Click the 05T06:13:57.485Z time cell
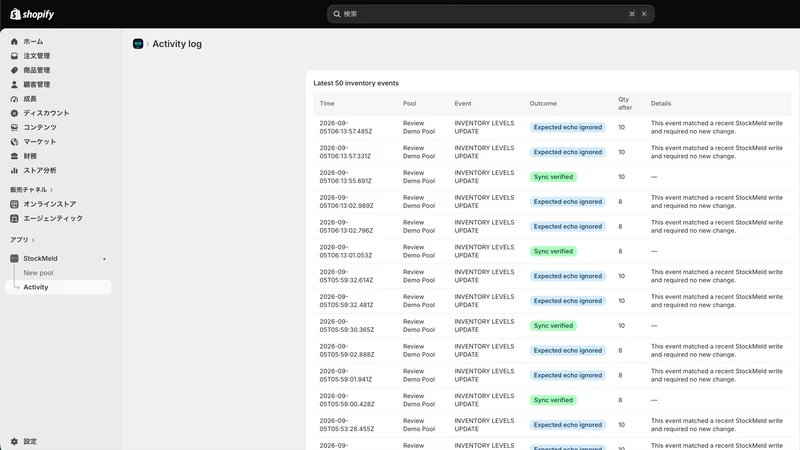The height and width of the screenshot is (450, 800). (346, 127)
